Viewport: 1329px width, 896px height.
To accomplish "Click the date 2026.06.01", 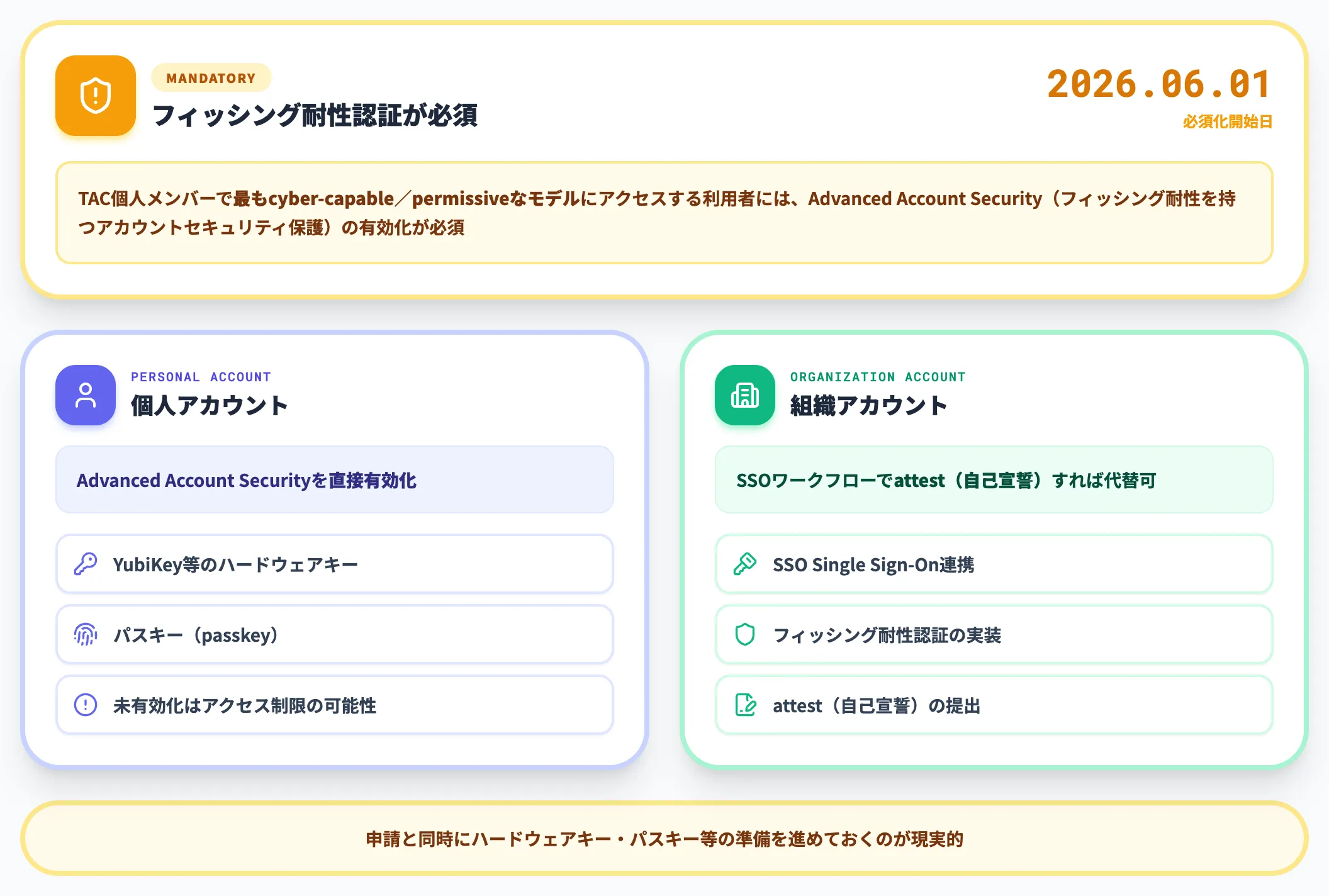I will coord(1159,84).
